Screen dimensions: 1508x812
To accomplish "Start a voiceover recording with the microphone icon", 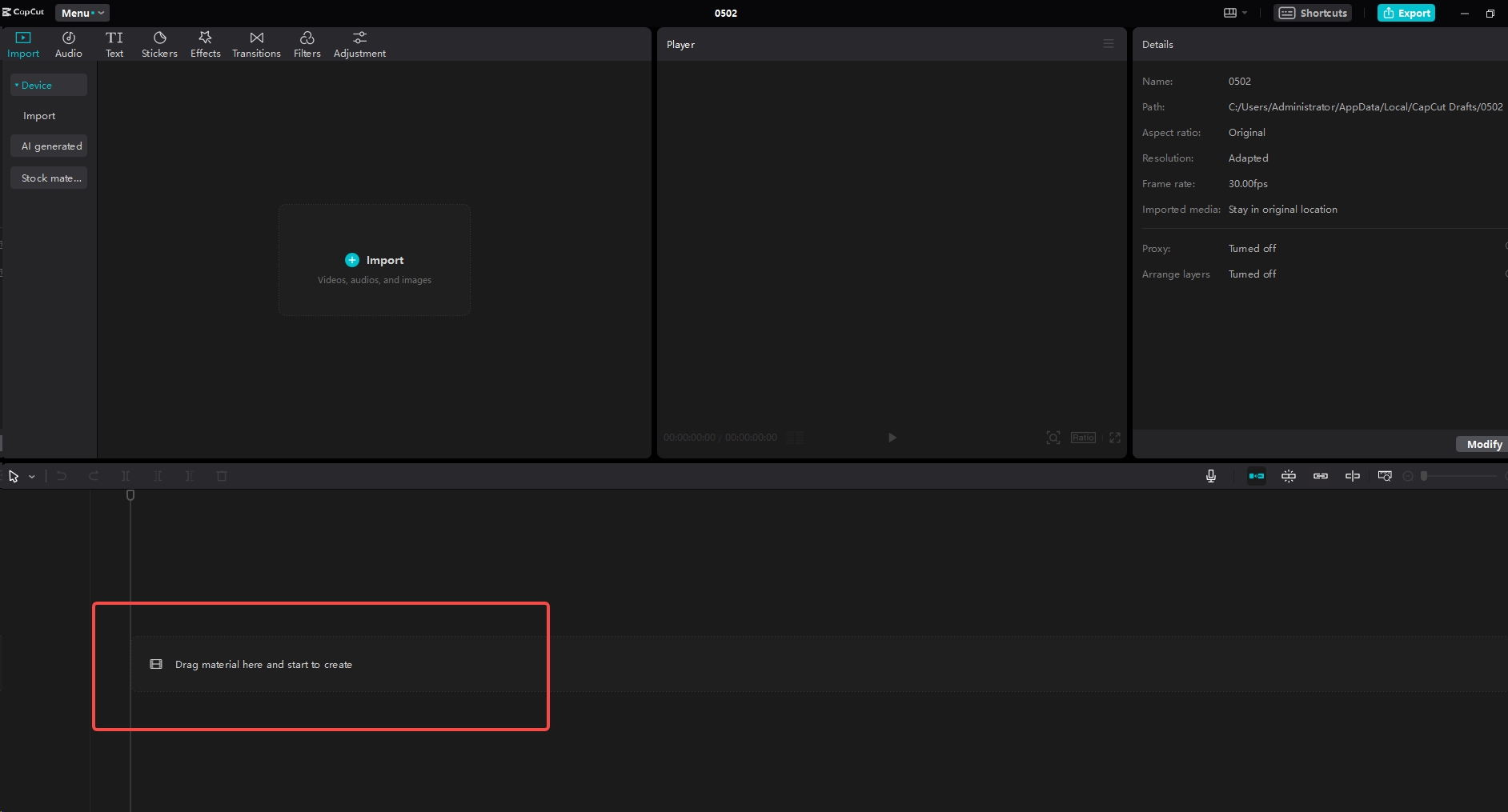I will [1210, 475].
